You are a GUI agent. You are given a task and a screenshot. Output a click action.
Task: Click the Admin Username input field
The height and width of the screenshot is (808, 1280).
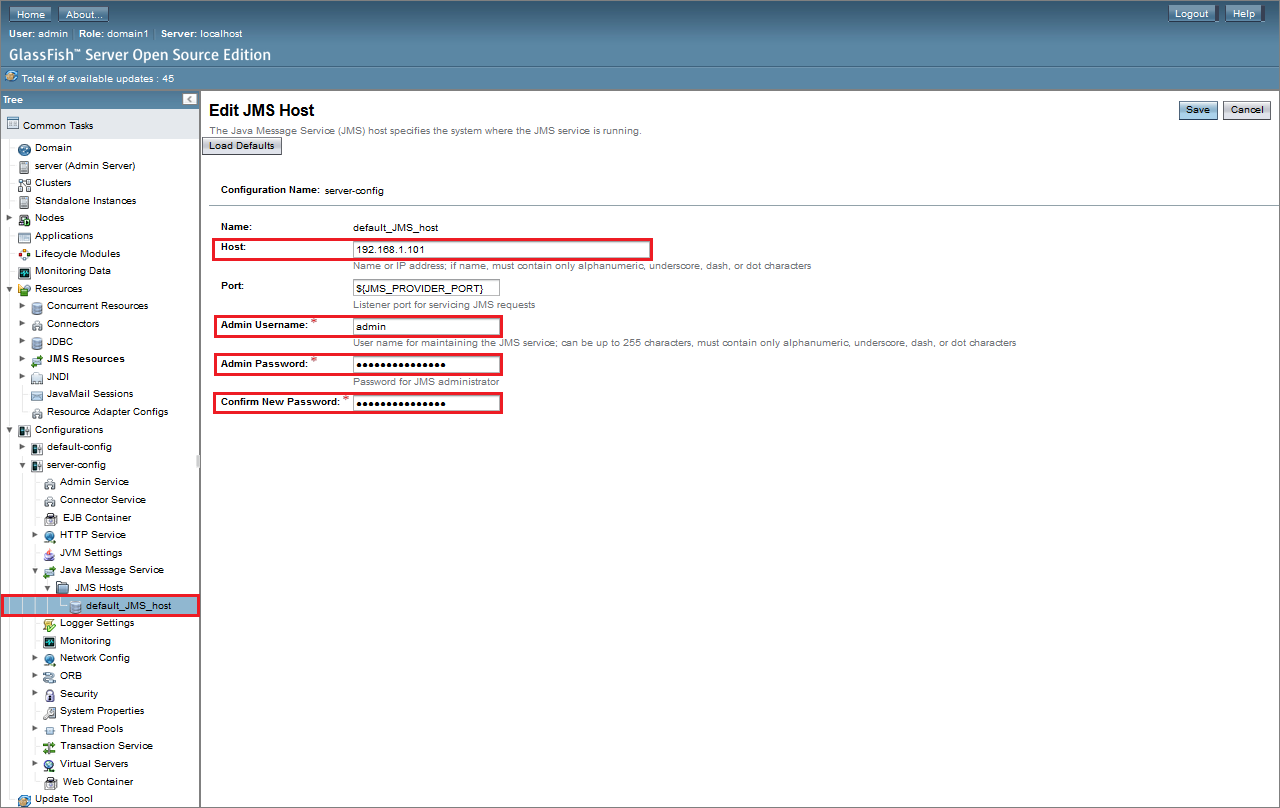coord(426,326)
